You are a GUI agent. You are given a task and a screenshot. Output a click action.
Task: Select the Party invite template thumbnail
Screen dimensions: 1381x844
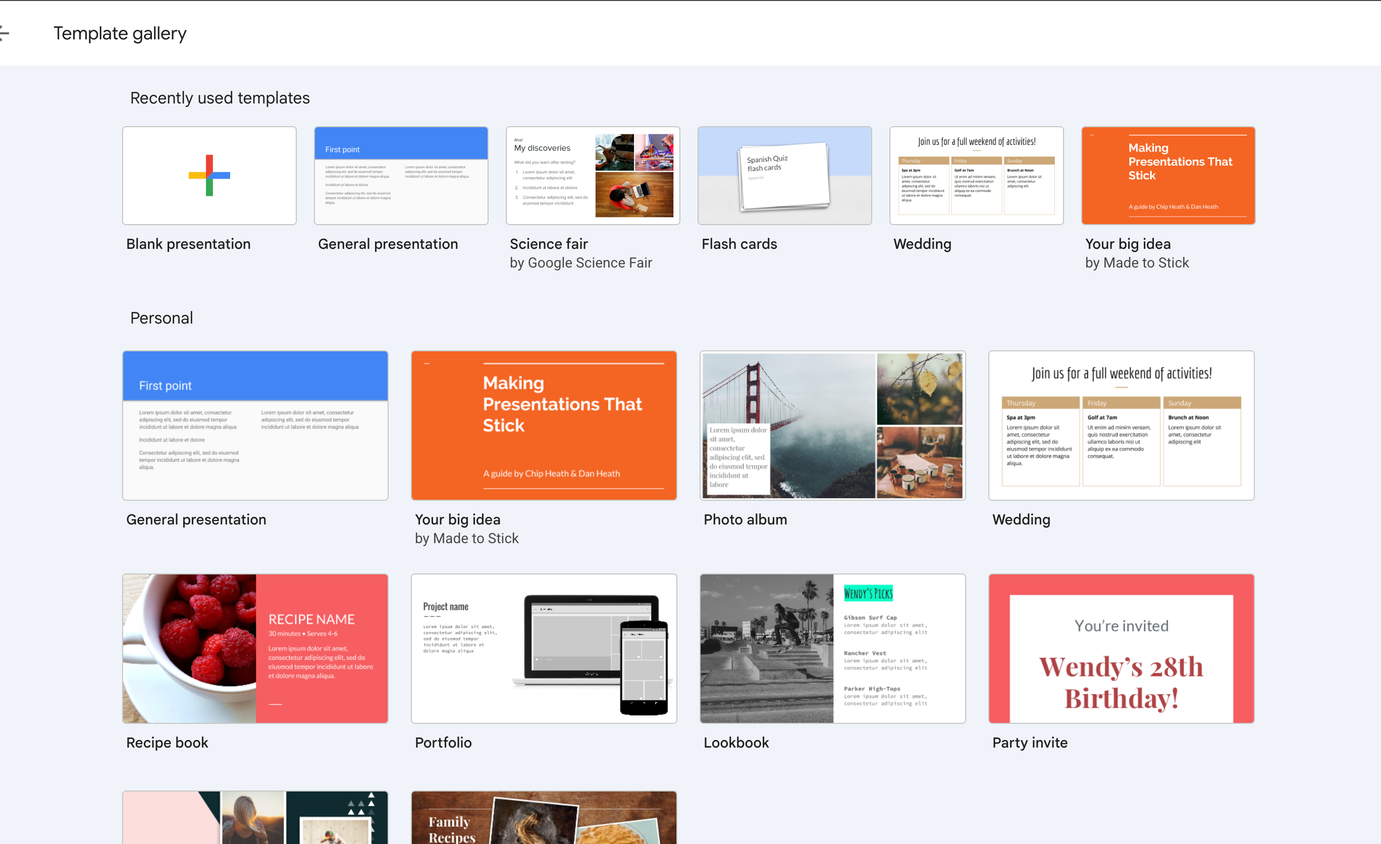[x=1121, y=648]
